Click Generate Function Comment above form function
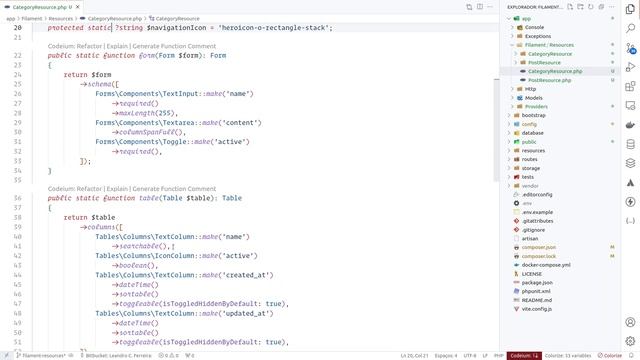The width and height of the screenshot is (640, 360). pyautogui.click(x=174, y=46)
